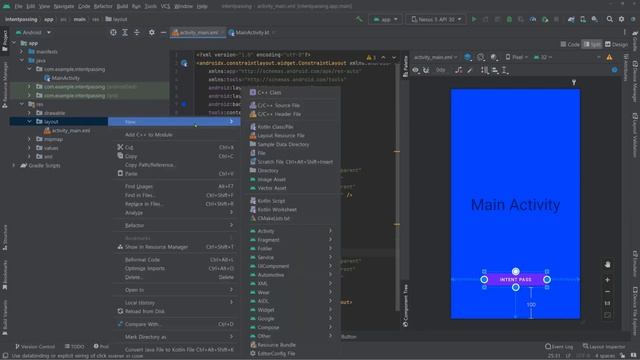Image resolution: width=640 pixels, height=360 pixels.
Task: Click the locate-file target icon in Project panel
Action: (113, 32)
